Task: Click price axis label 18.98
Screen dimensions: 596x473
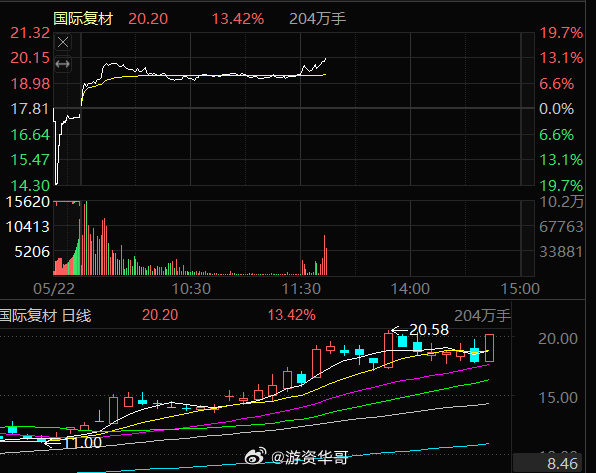Action: click(30, 84)
